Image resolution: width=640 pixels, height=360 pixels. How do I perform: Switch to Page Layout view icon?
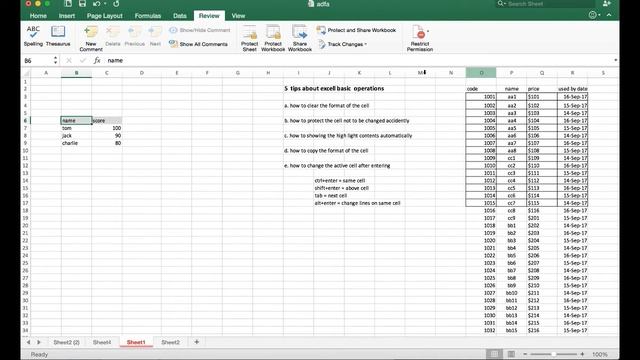tap(511, 354)
